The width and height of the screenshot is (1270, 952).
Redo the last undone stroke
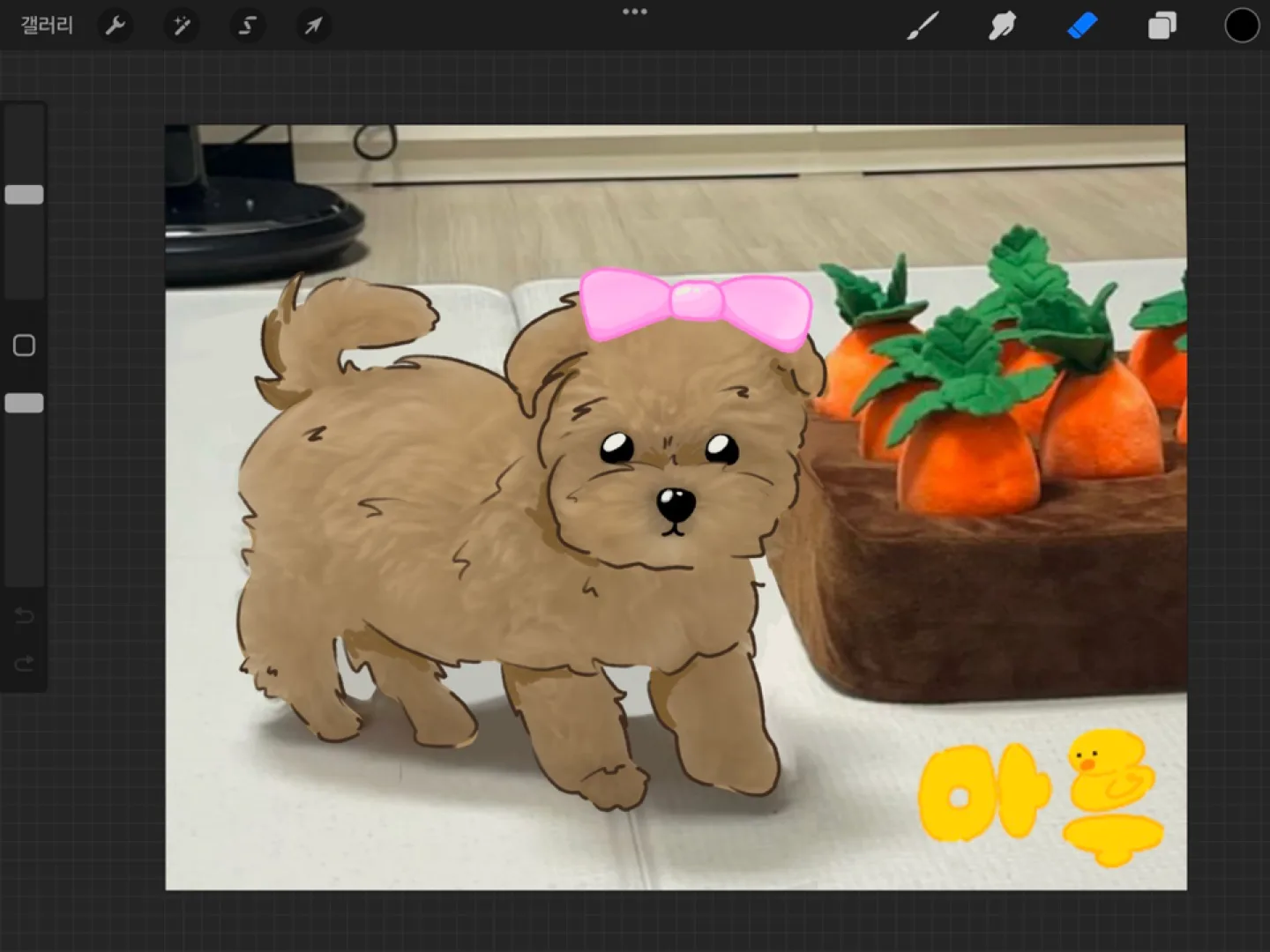pos(24,663)
